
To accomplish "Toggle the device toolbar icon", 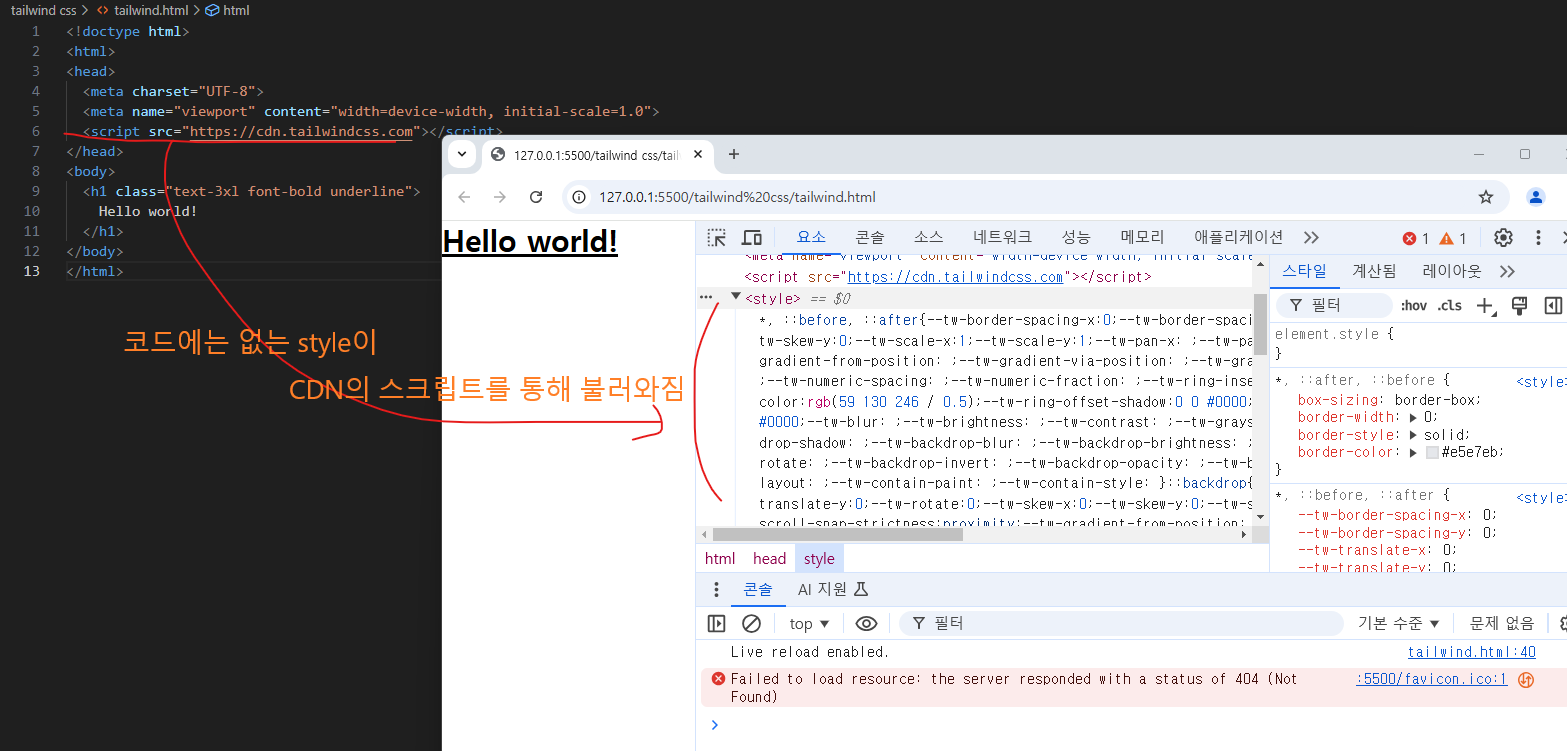I will point(752,238).
